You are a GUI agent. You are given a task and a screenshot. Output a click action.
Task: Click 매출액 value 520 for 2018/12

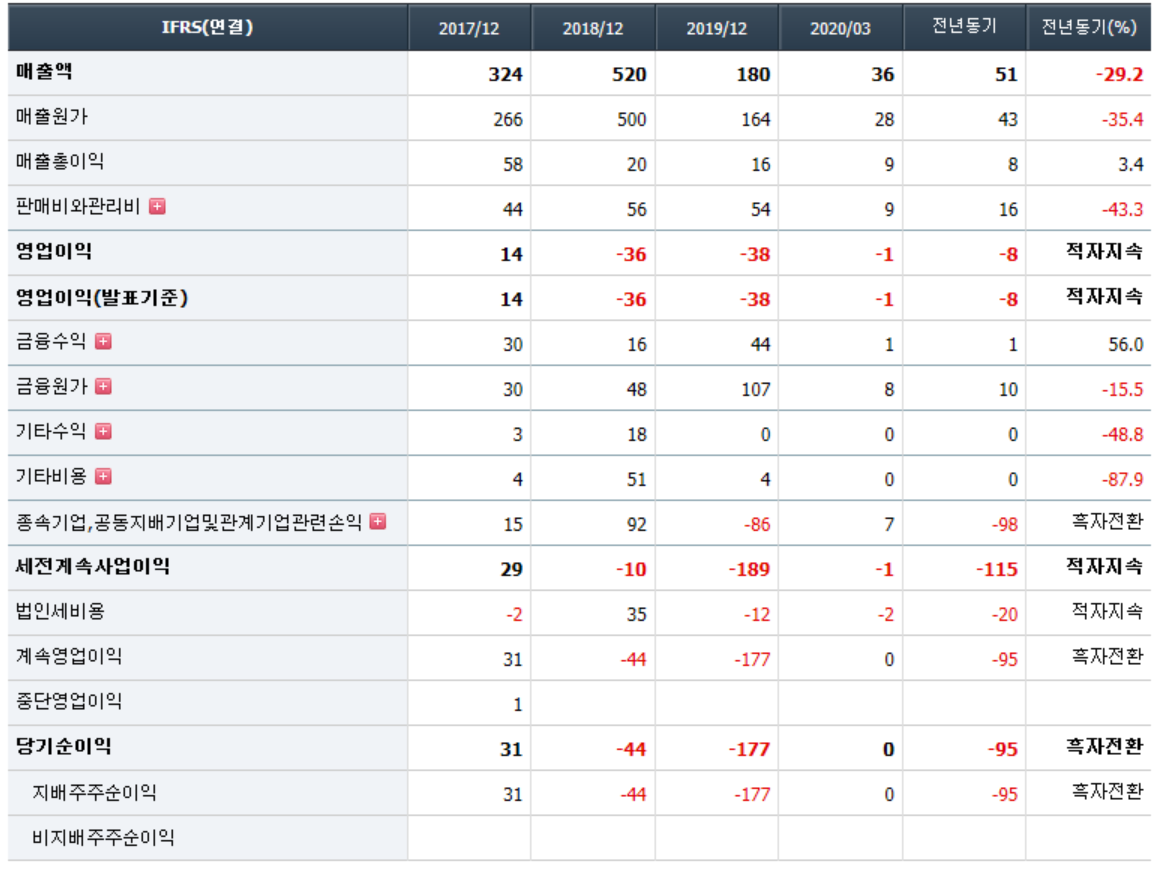629,74
